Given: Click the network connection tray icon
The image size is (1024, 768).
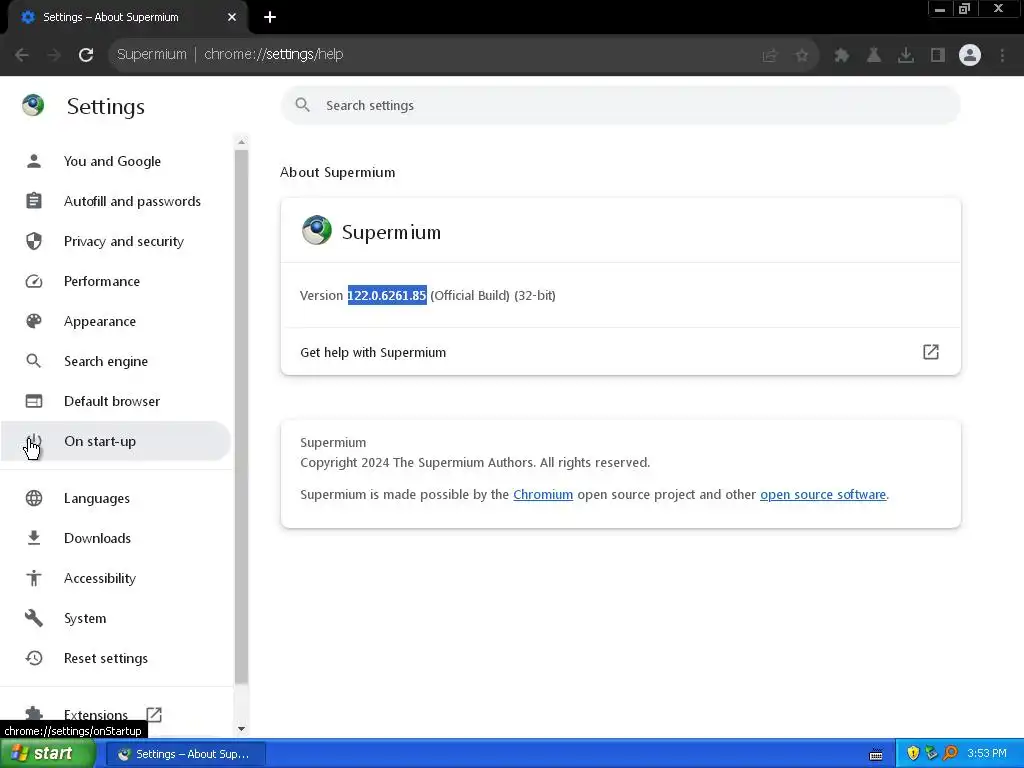Looking at the screenshot, I should pyautogui.click(x=931, y=754).
